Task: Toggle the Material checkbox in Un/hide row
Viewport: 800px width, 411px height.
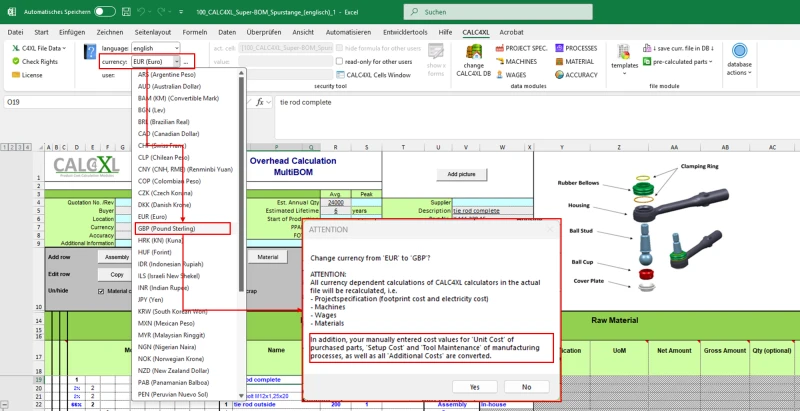Action: coord(101,291)
